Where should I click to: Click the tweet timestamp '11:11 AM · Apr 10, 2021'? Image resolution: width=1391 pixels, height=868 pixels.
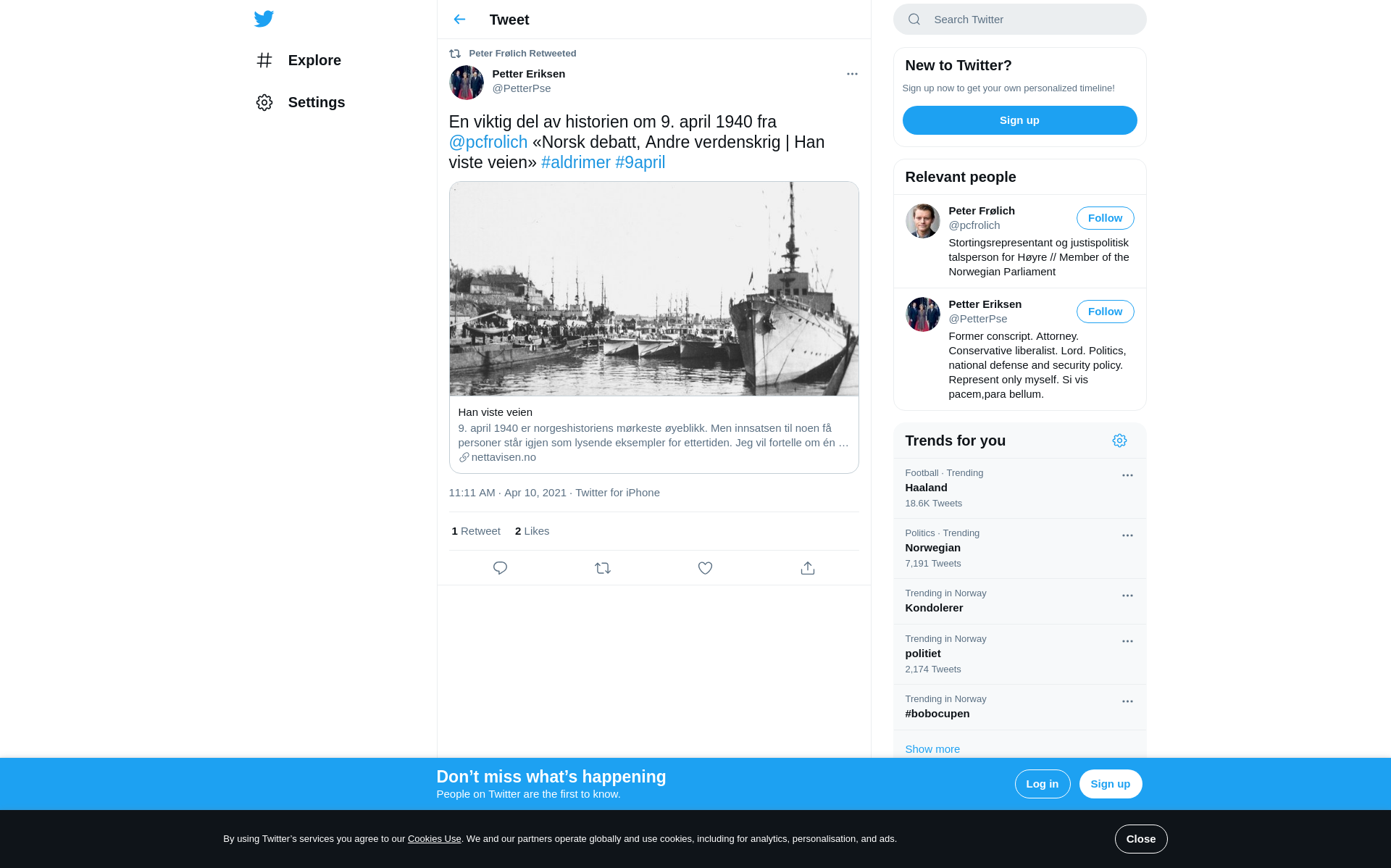pyautogui.click(x=508, y=493)
